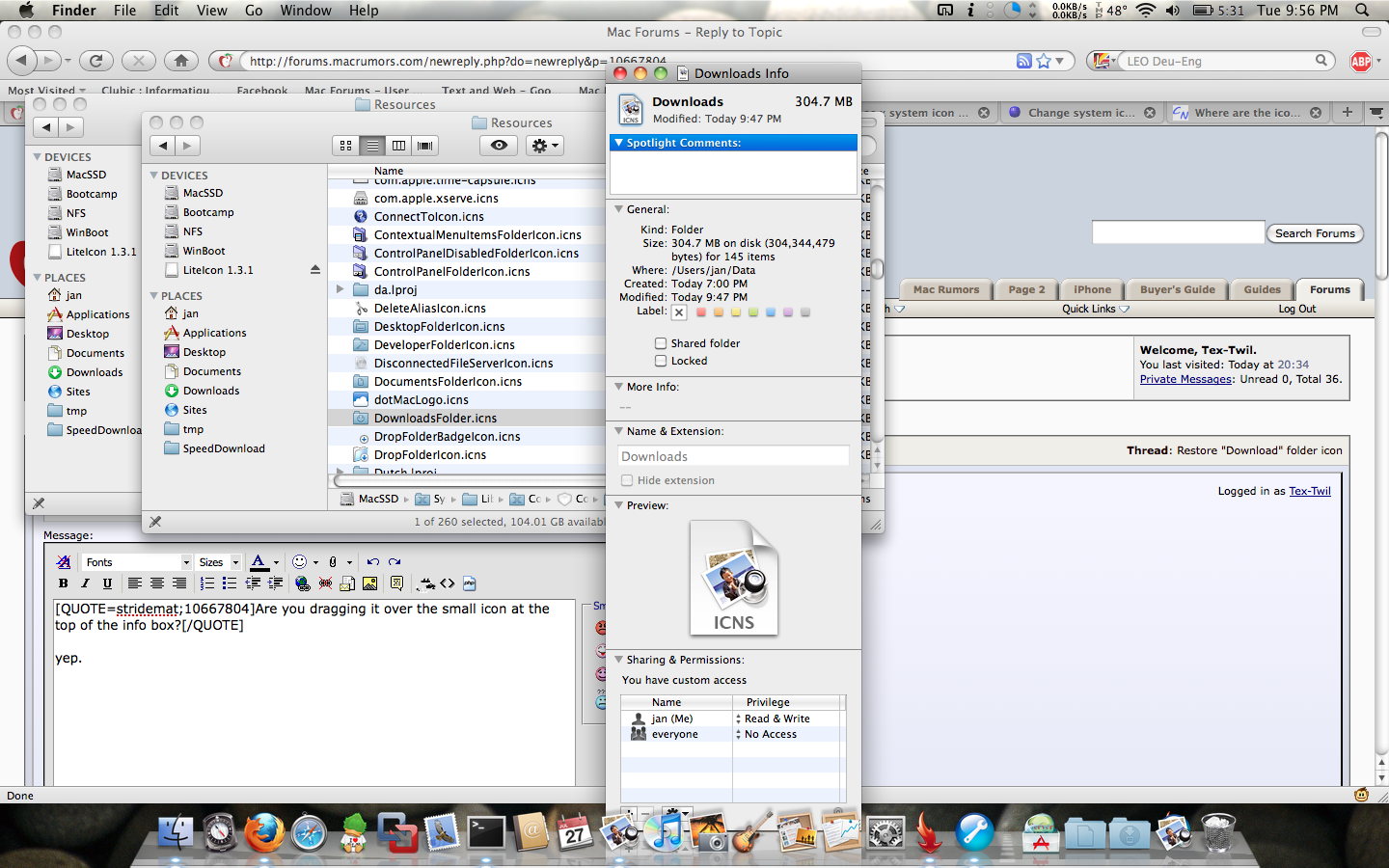Collapse the Name & Extension section
This screenshot has height=868, width=1389.
[x=618, y=431]
